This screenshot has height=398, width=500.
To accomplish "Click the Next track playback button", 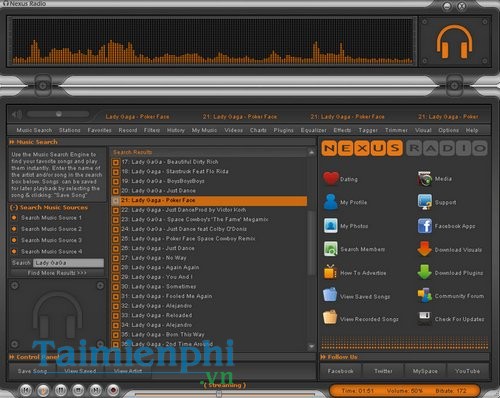I will (x=95, y=390).
